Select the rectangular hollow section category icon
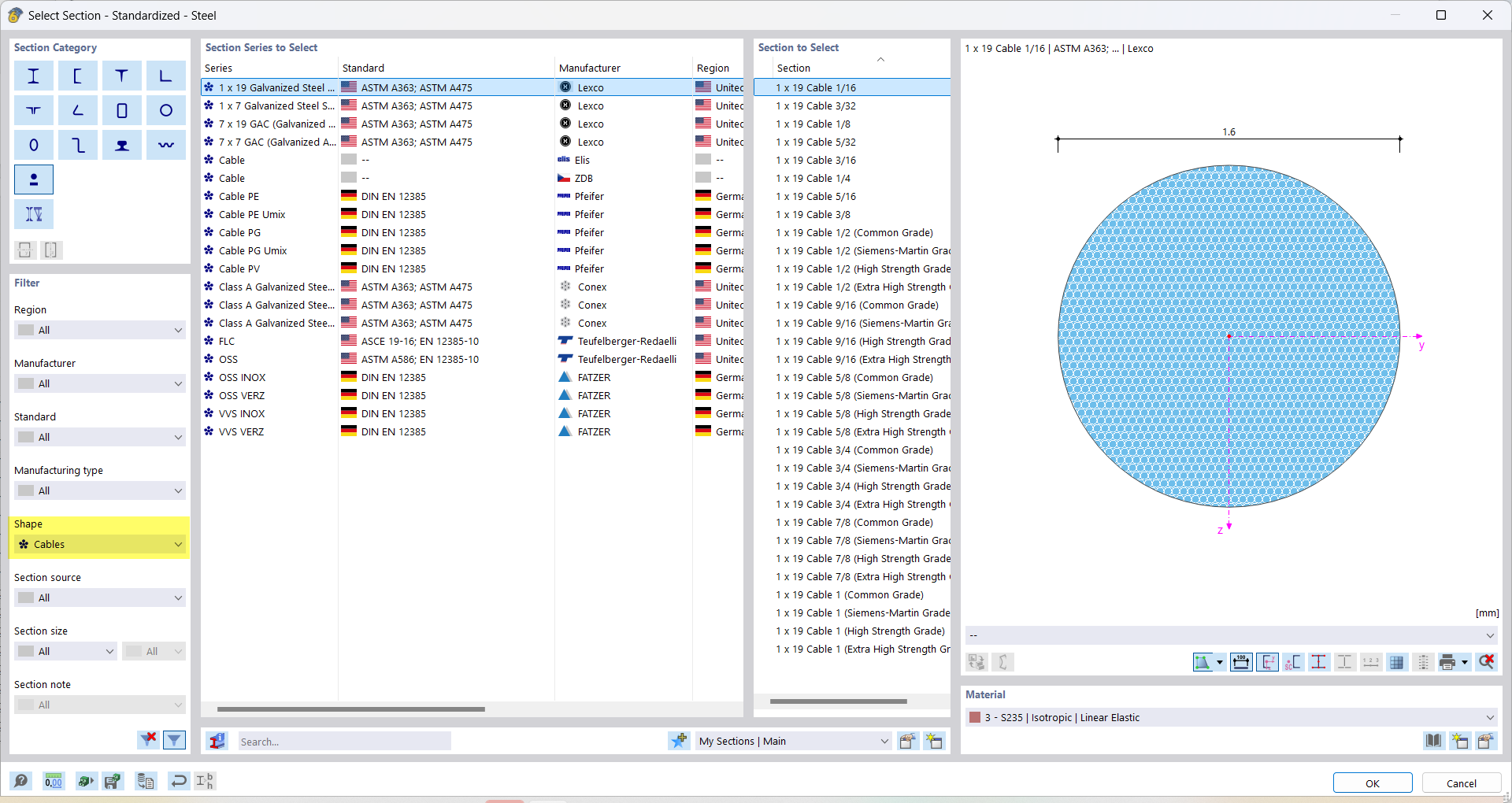Screen dimensions: 1512x803 click(122, 111)
